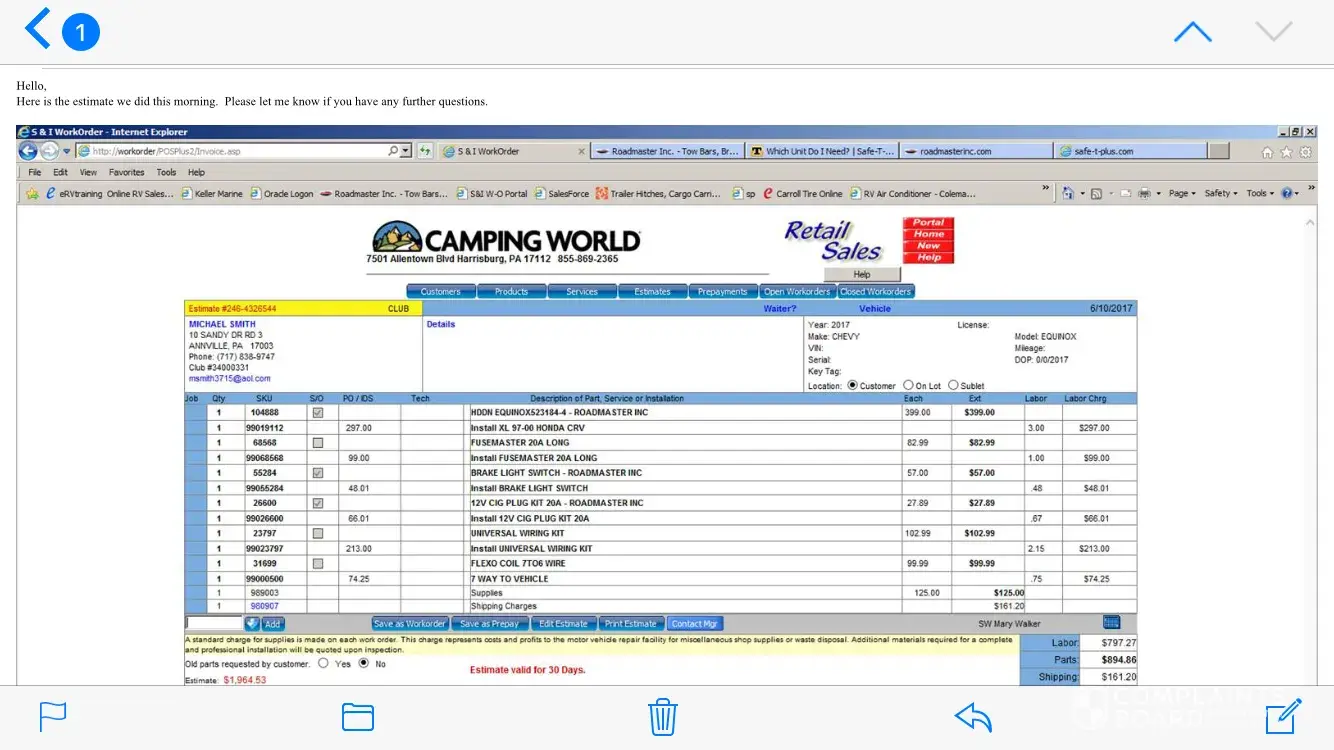The width and height of the screenshot is (1334, 750).
Task: Open the Page dropdown in IE toolbar
Action: coord(1181,193)
